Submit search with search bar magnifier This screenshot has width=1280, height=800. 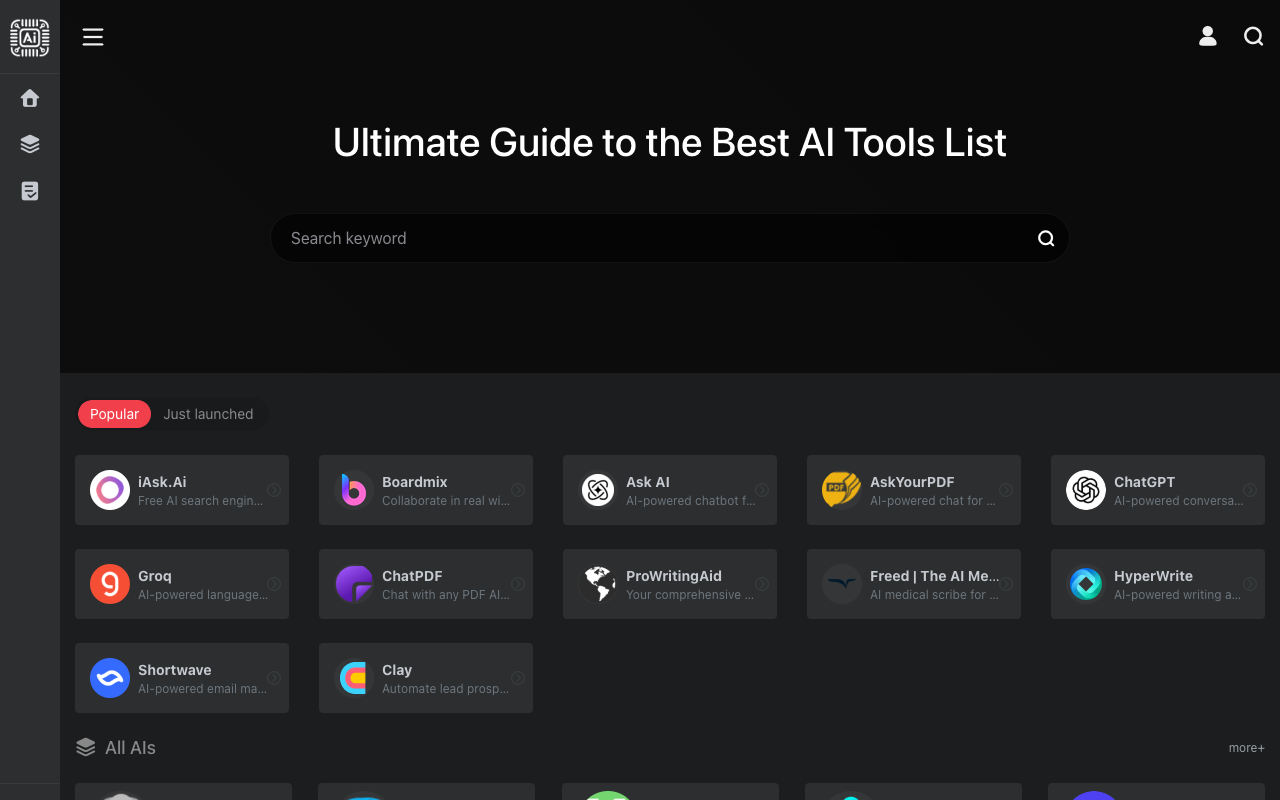pos(1046,238)
